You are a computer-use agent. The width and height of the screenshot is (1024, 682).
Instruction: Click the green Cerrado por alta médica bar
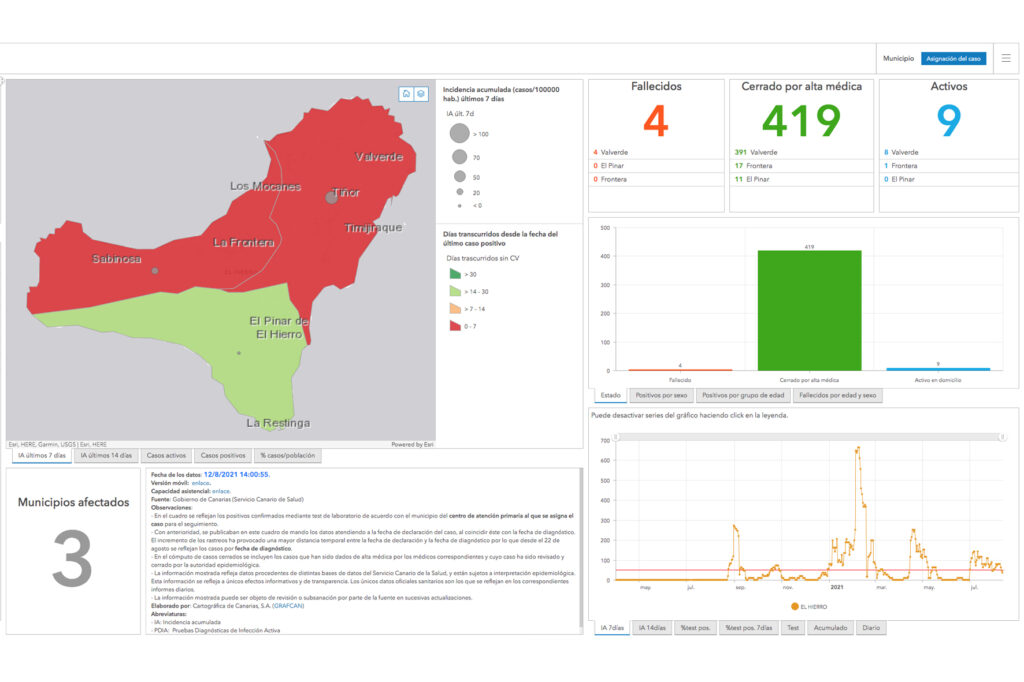click(x=808, y=310)
